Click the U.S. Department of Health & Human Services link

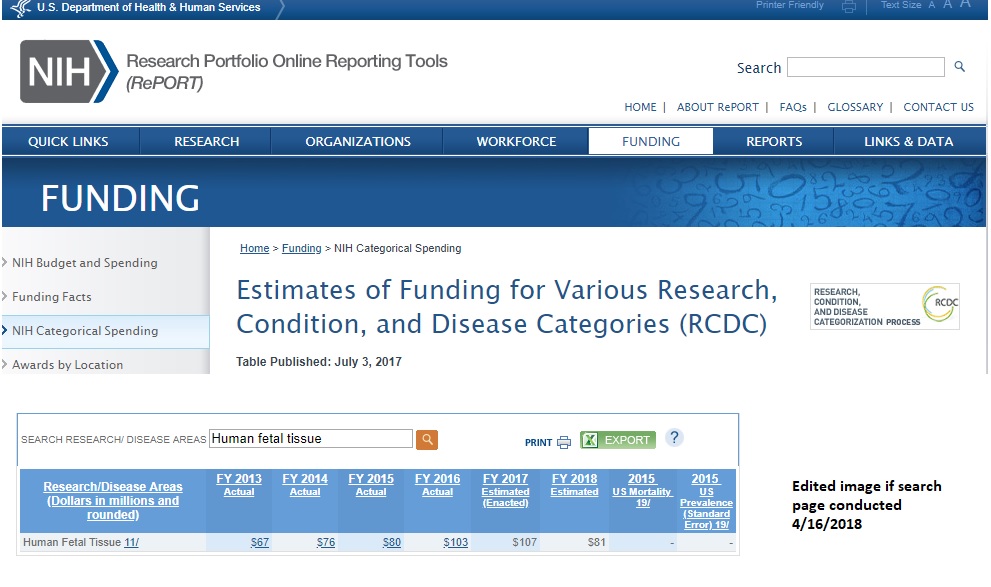[x=149, y=8]
